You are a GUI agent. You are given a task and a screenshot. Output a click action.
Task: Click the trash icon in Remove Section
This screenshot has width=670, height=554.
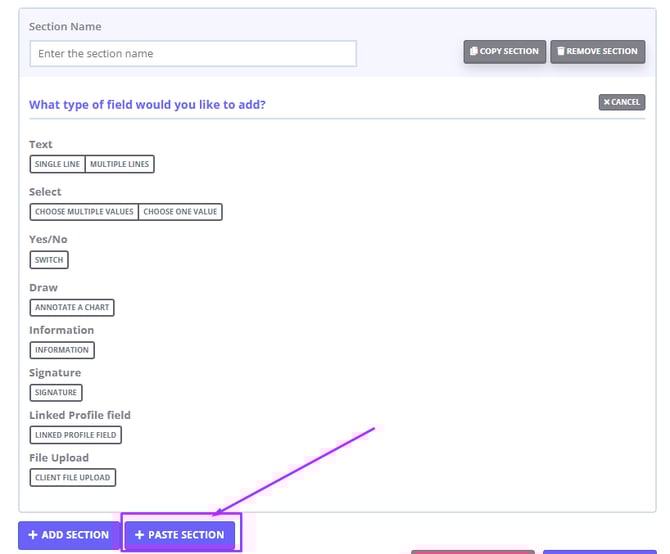click(561, 51)
